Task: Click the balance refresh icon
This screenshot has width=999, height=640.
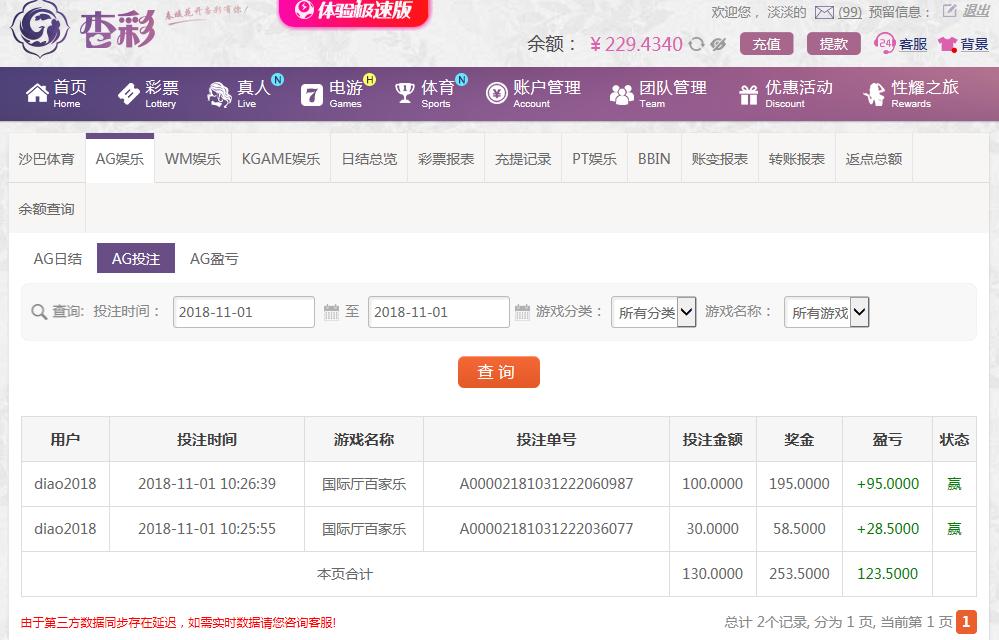Action: (x=696, y=44)
